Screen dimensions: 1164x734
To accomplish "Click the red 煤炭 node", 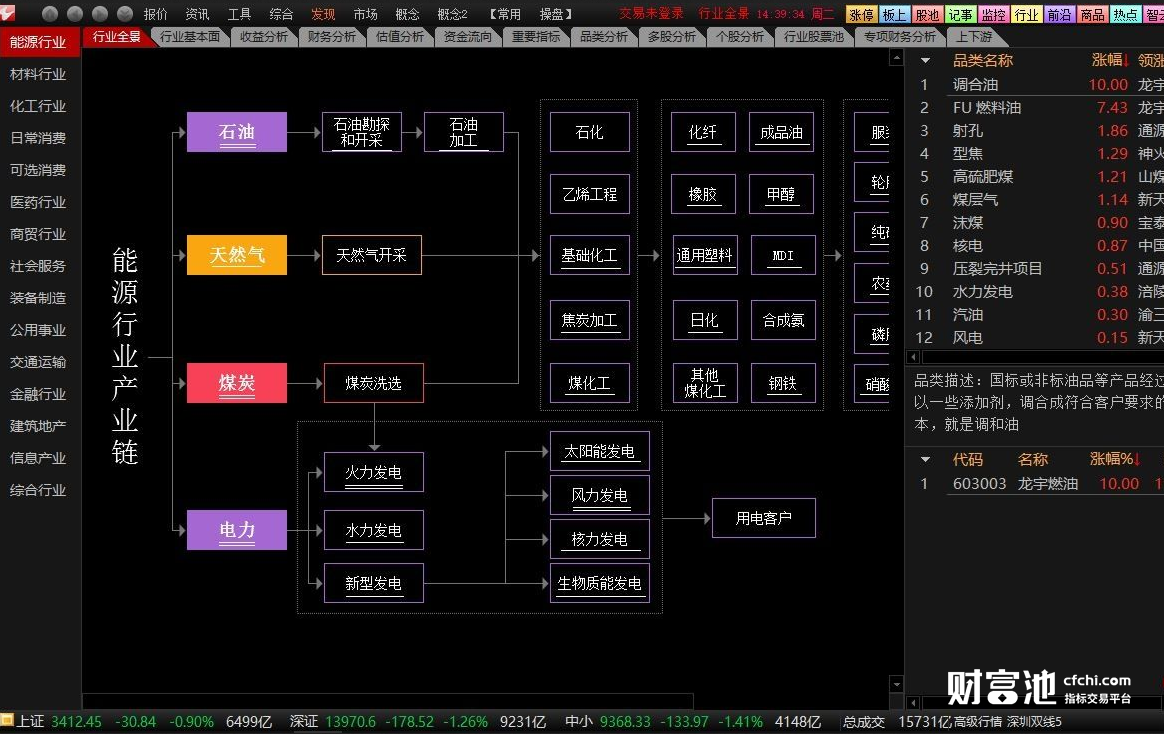I will coord(237,383).
